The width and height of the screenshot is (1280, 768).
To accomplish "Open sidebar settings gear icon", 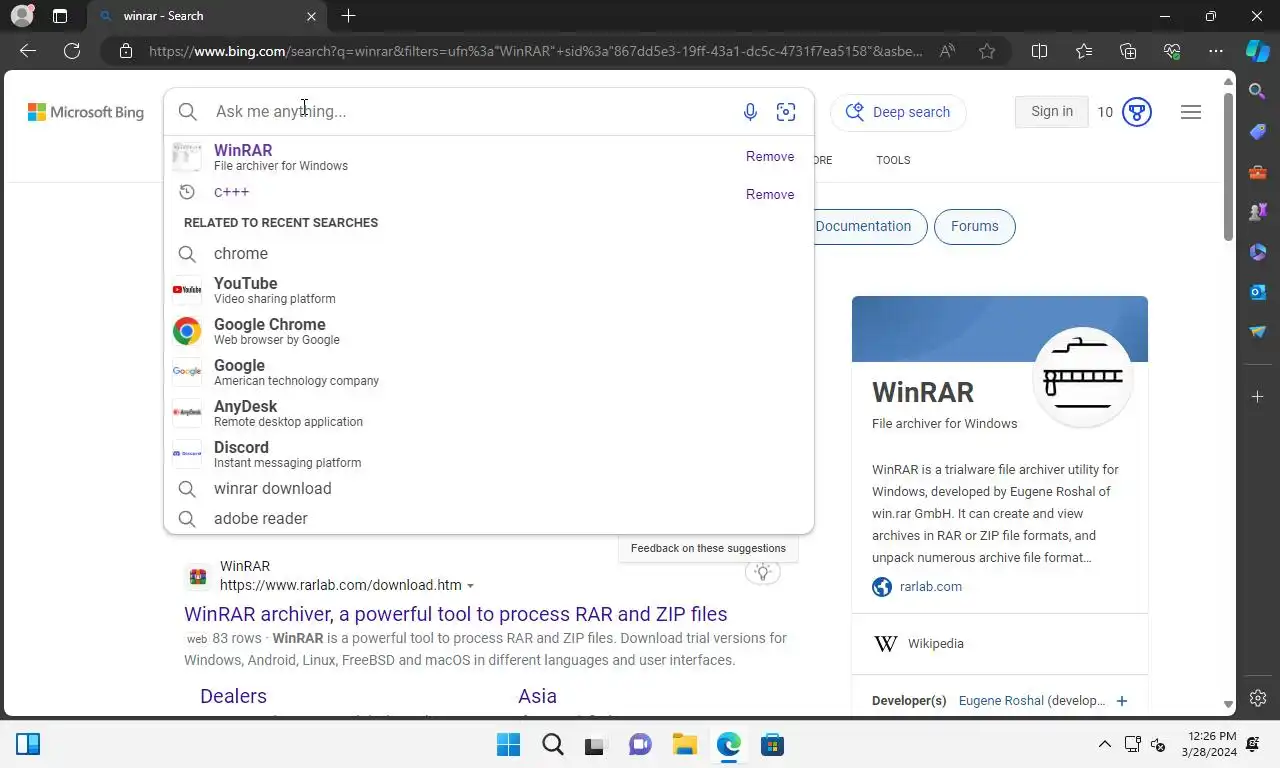I will pyautogui.click(x=1258, y=698).
